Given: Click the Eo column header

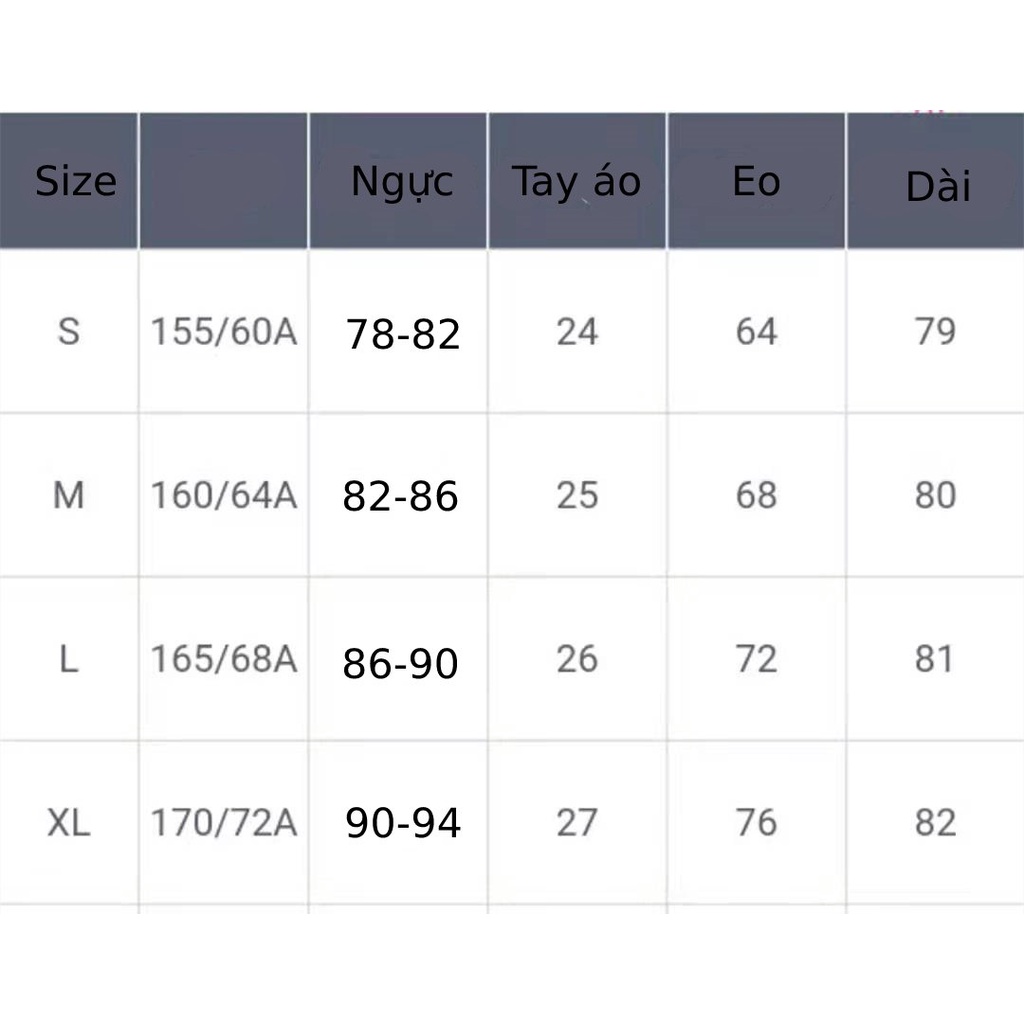Looking at the screenshot, I should [x=756, y=181].
